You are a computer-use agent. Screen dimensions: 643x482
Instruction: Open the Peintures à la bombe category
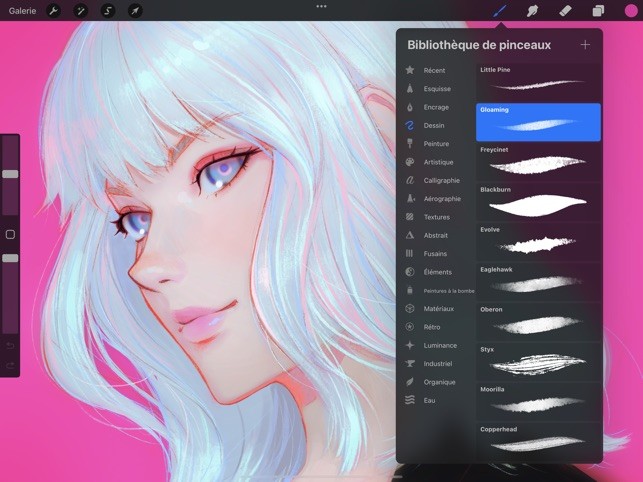[x=438, y=290]
